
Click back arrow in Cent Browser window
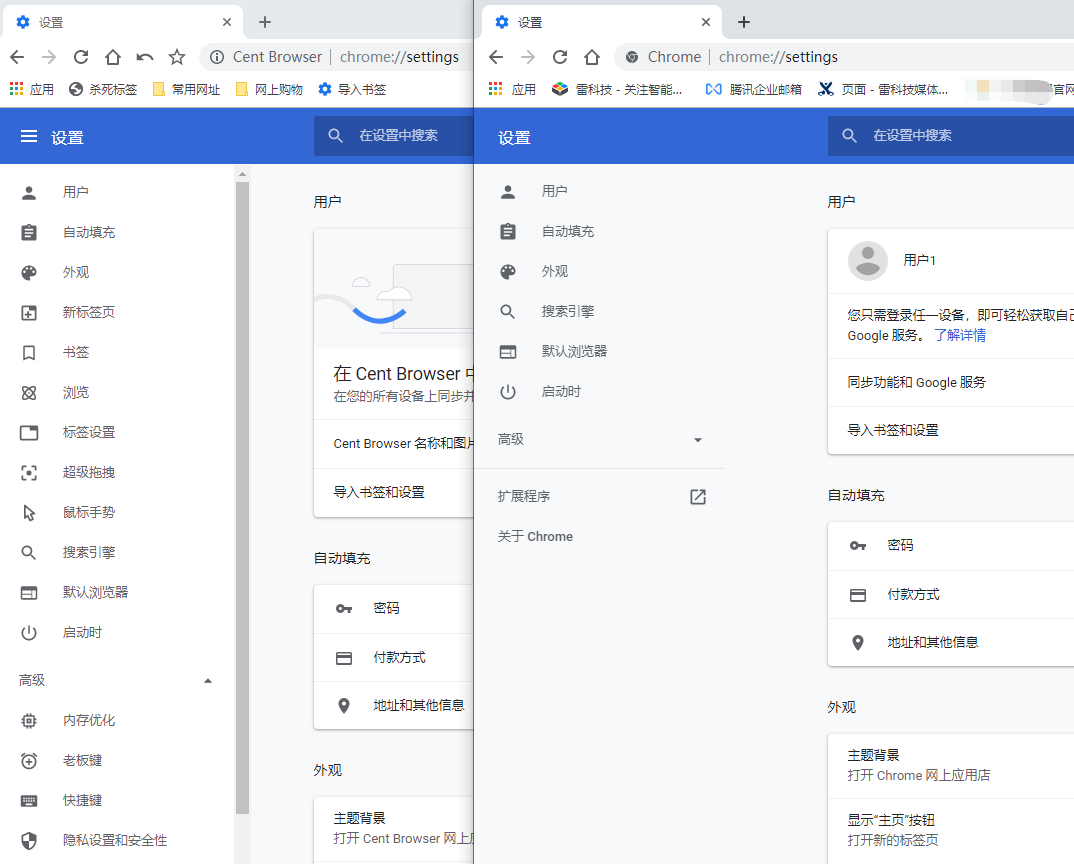pyautogui.click(x=17, y=57)
